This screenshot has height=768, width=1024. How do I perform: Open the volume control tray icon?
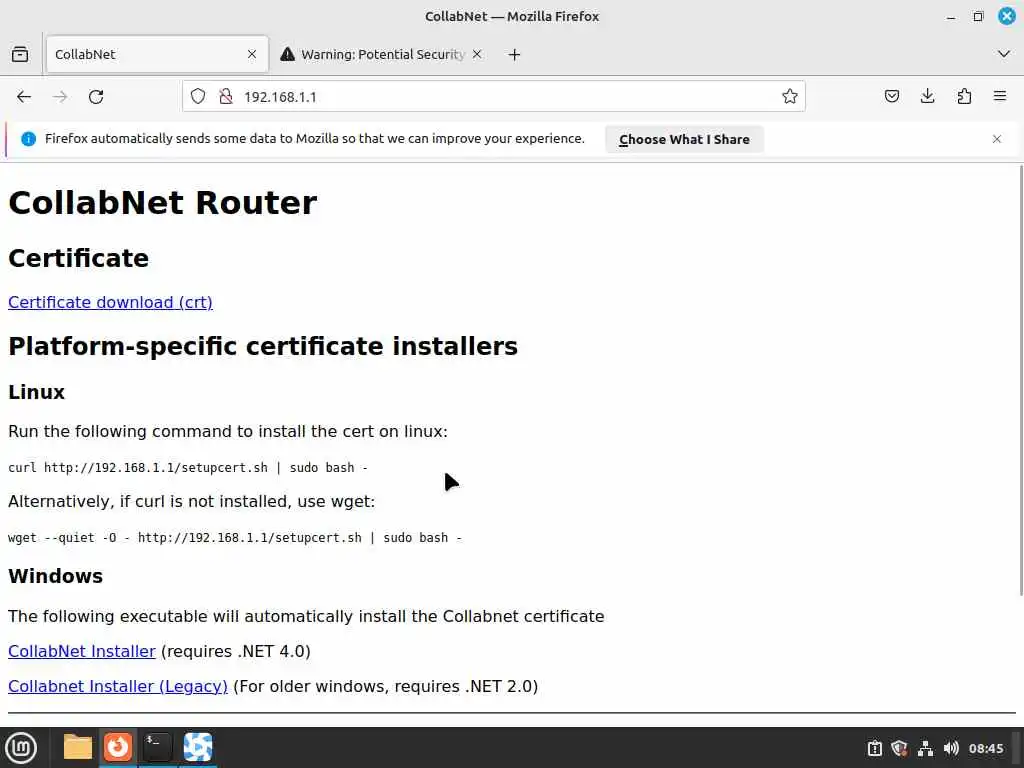pos(951,748)
